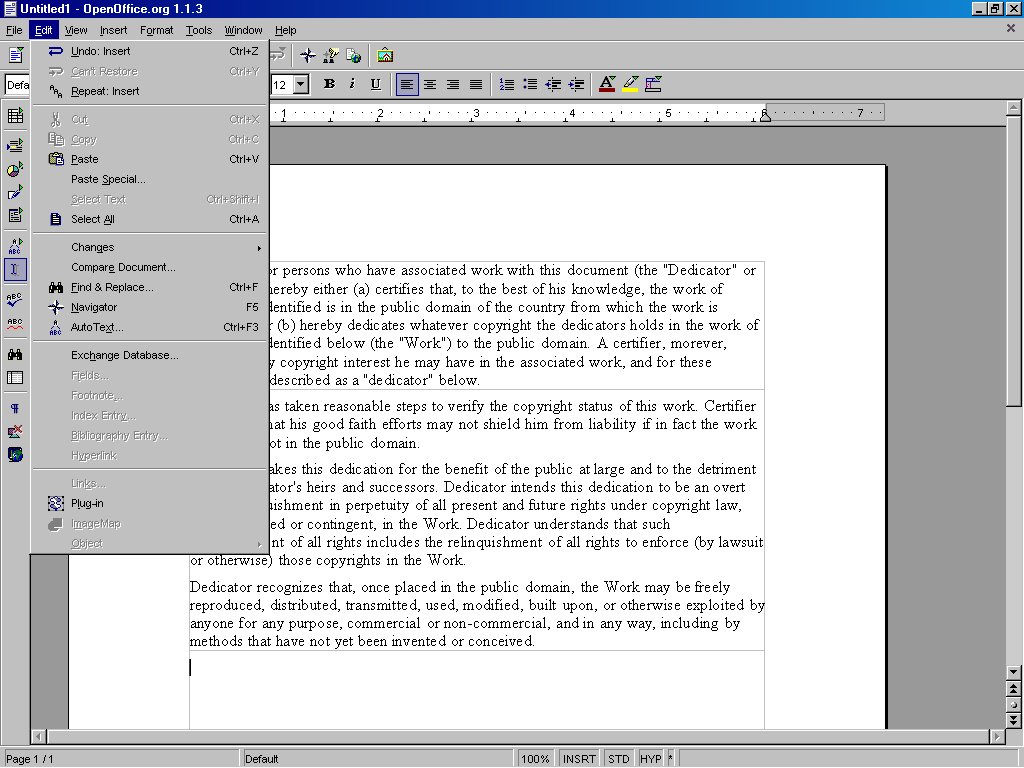
Task: Toggle italic formatting button
Action: [352, 85]
